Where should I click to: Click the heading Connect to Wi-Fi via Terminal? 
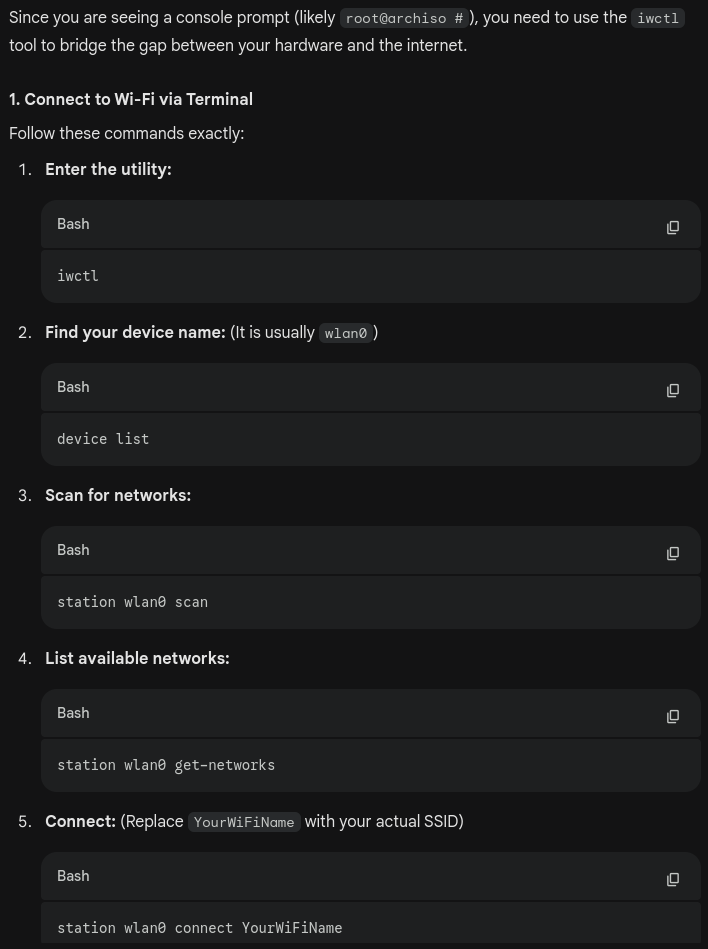click(131, 99)
